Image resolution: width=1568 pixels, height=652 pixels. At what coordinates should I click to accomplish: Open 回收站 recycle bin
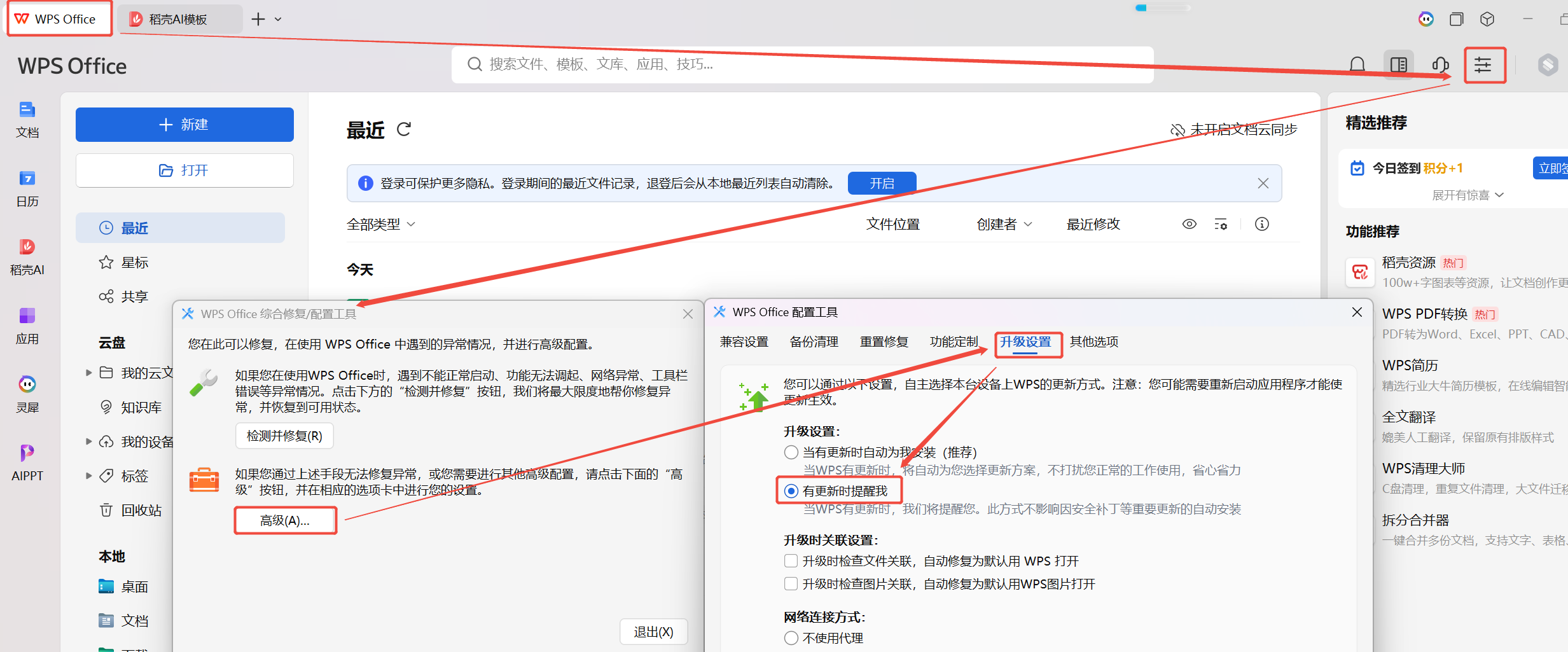pos(130,510)
